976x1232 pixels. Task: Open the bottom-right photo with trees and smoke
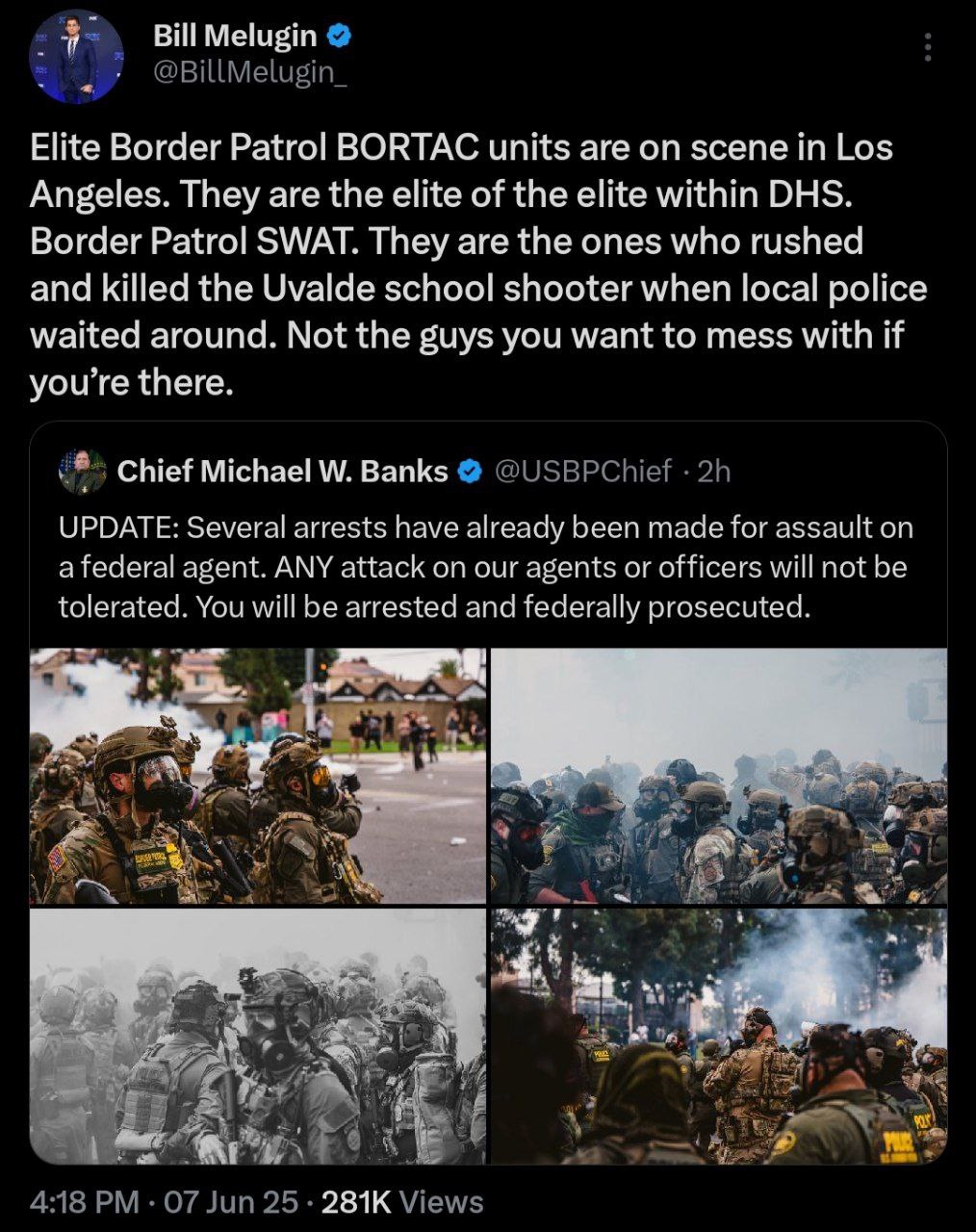tap(719, 1037)
